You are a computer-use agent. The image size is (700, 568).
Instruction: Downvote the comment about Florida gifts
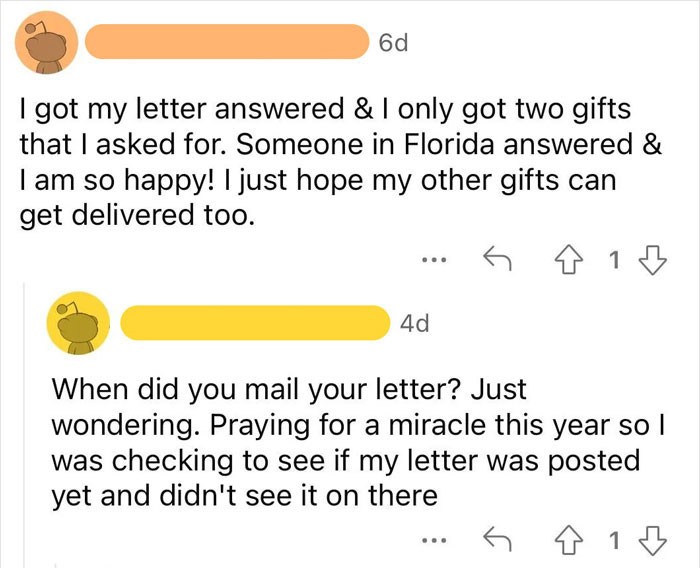point(653,259)
